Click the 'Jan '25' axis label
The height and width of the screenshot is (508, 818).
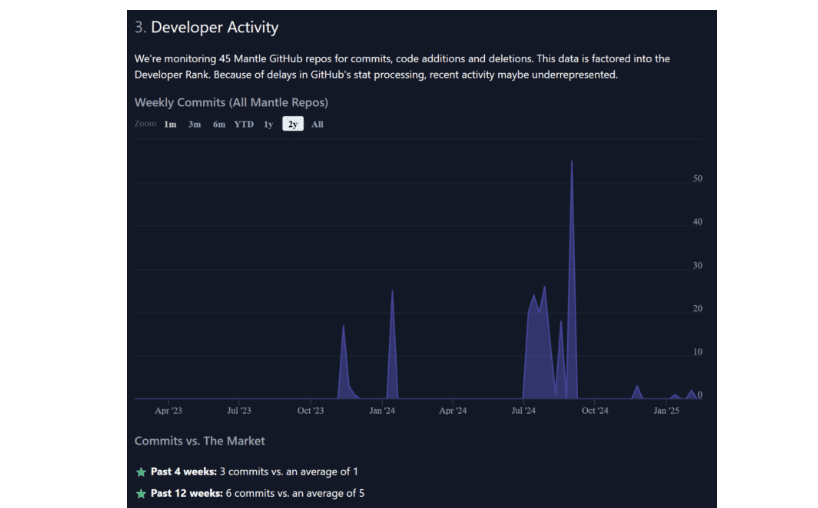pos(666,410)
